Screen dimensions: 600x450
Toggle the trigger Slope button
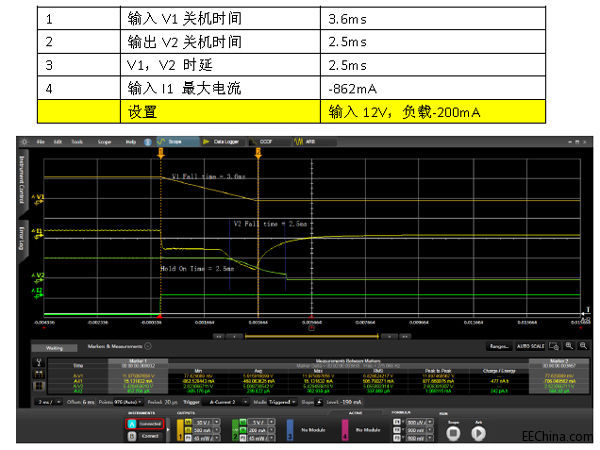click(x=319, y=402)
